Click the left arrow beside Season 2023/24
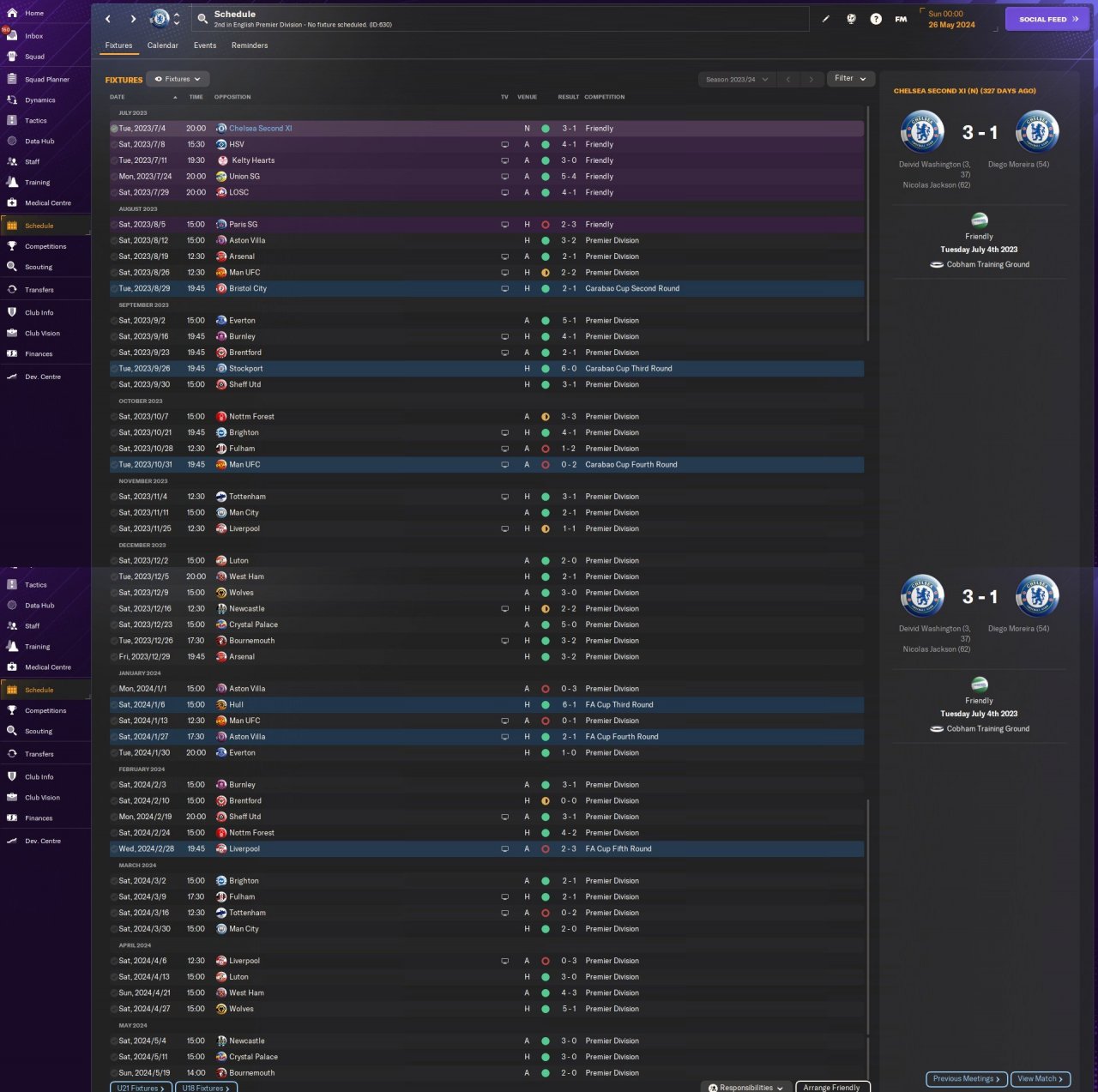The width and height of the screenshot is (1098, 1092). click(787, 80)
